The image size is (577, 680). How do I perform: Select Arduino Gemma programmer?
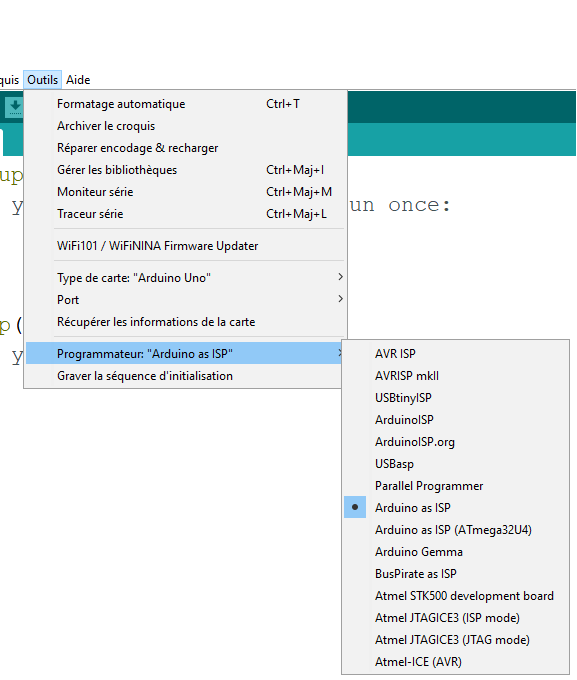[x=456, y=552]
